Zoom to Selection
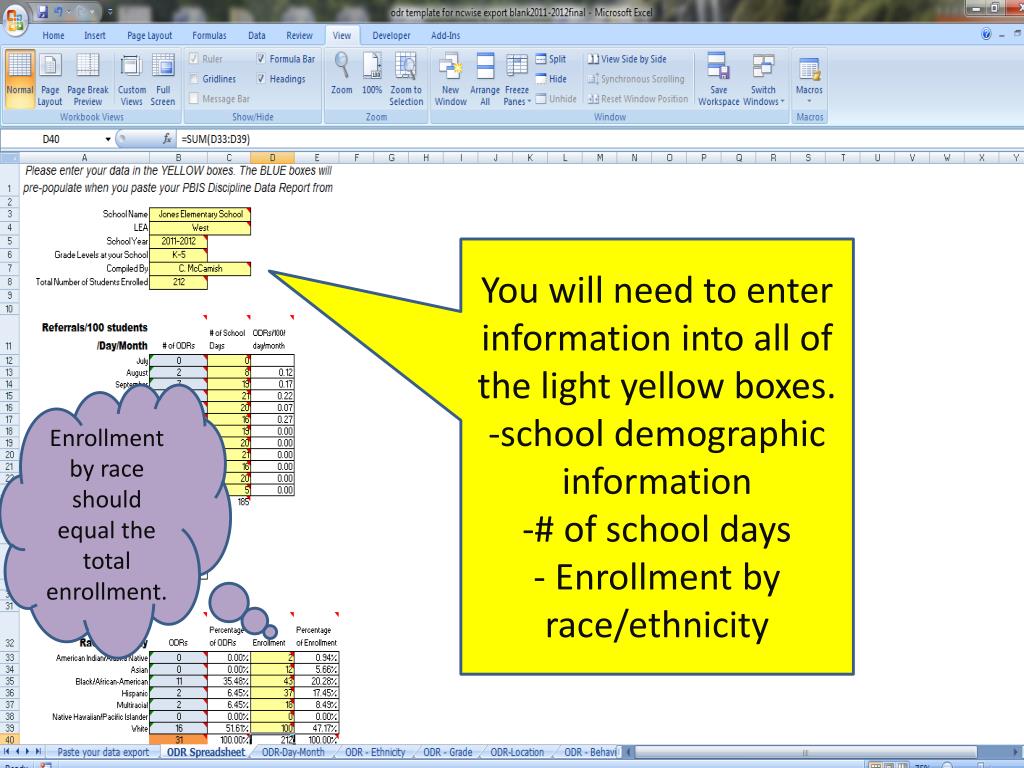Screen dimensions: 1024x768 (x=406, y=80)
